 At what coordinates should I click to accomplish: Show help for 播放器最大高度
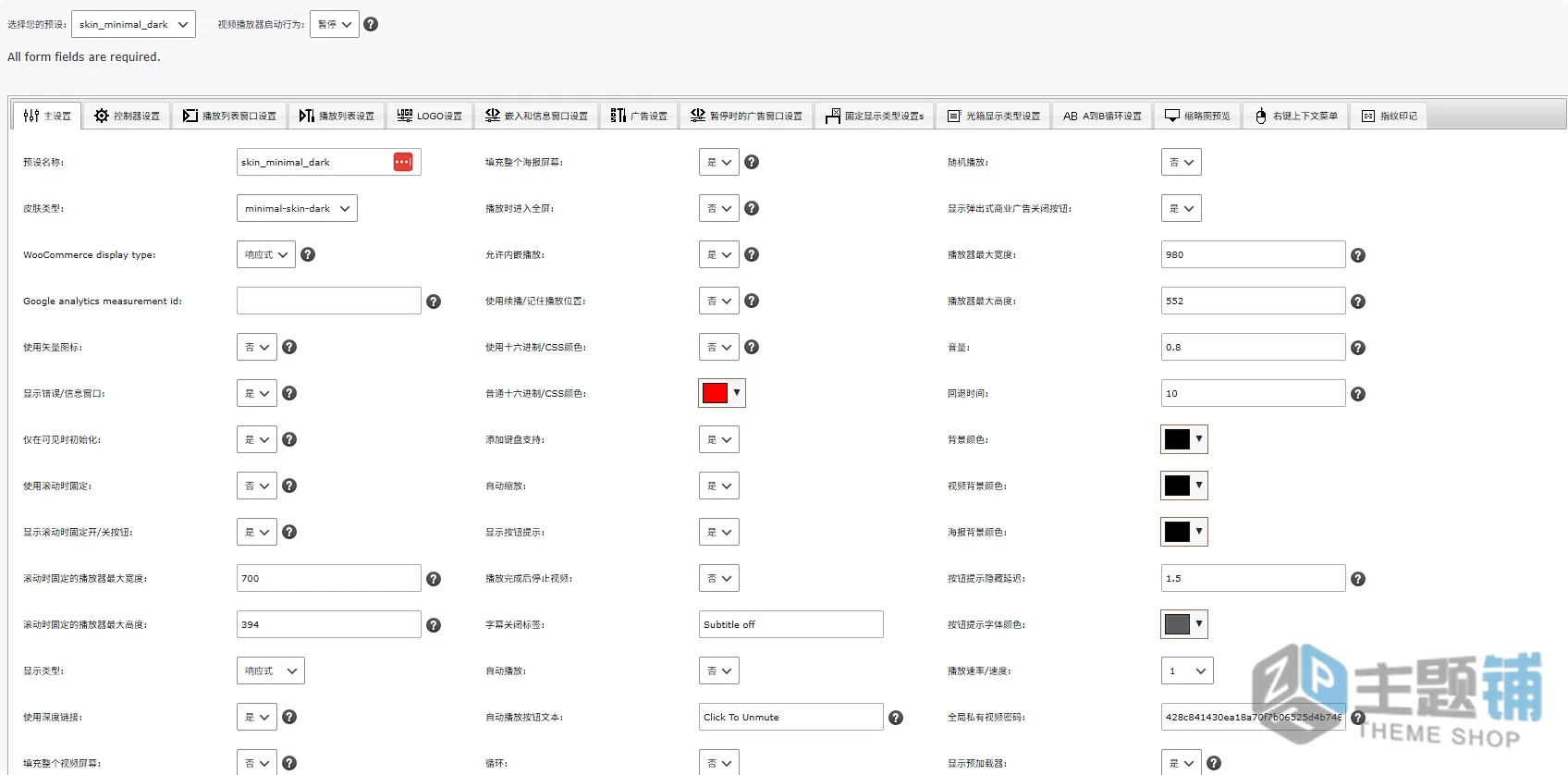click(x=1358, y=301)
